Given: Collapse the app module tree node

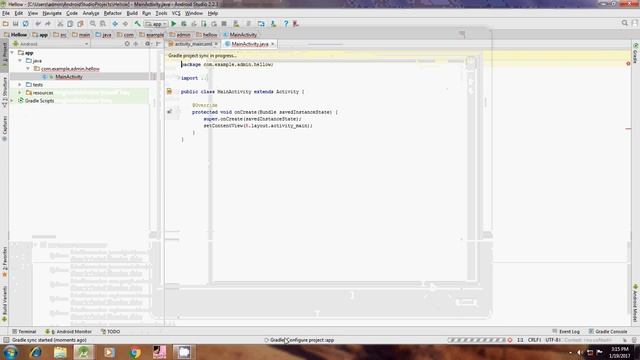Looking at the screenshot, I should [x=12, y=53].
